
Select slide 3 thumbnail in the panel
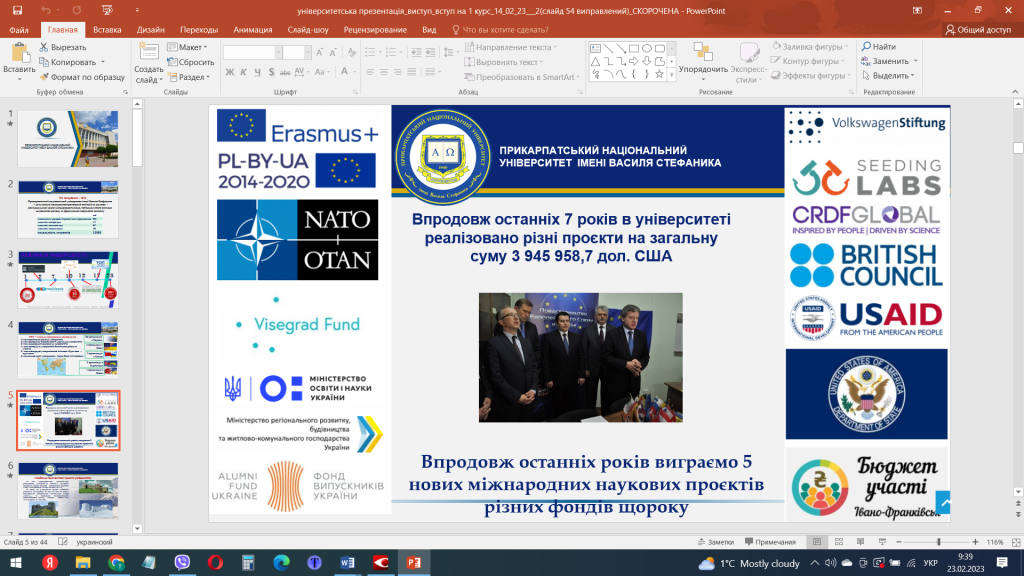click(x=67, y=279)
